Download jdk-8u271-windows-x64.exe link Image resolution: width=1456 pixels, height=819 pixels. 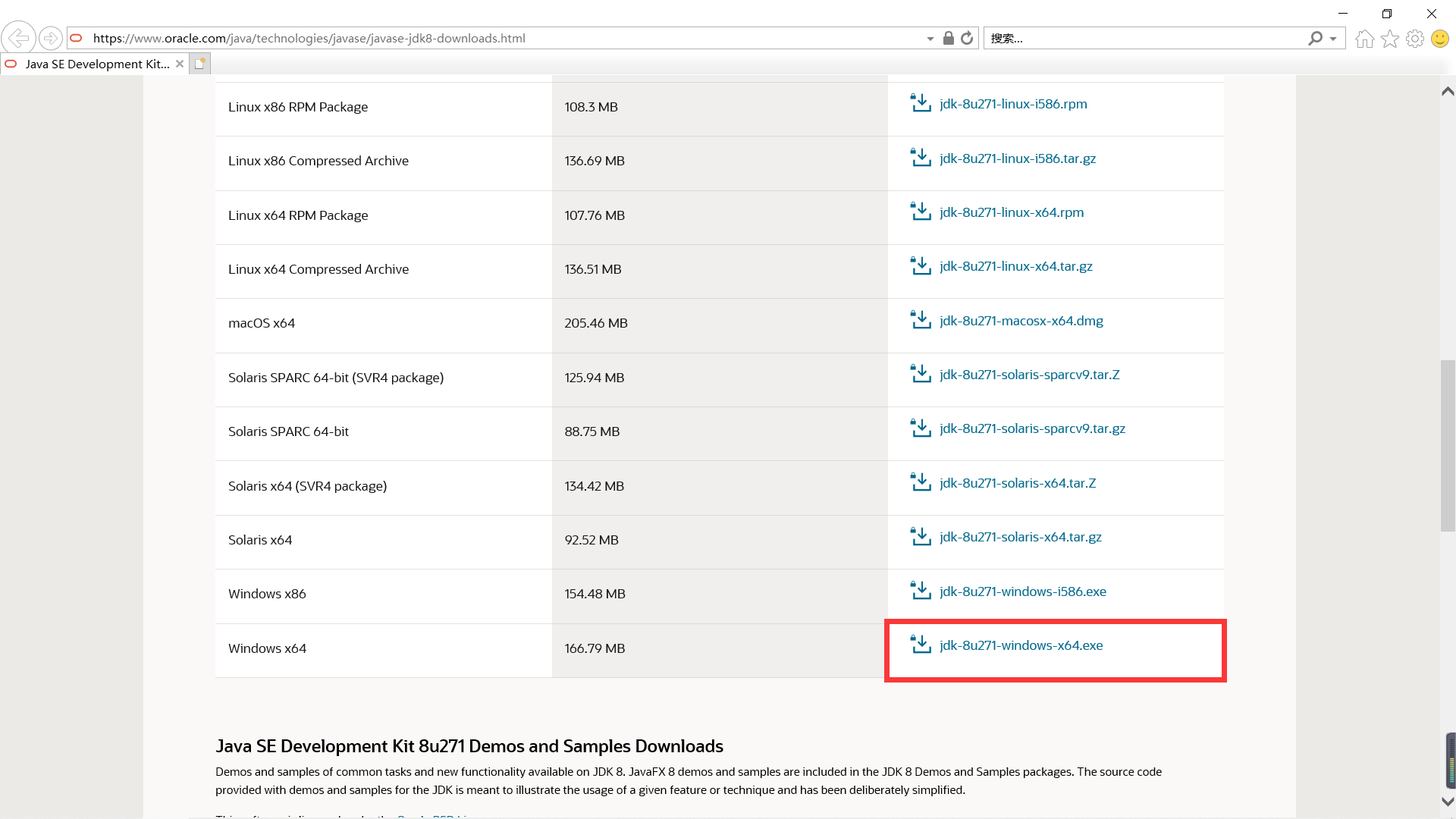click(x=1021, y=645)
